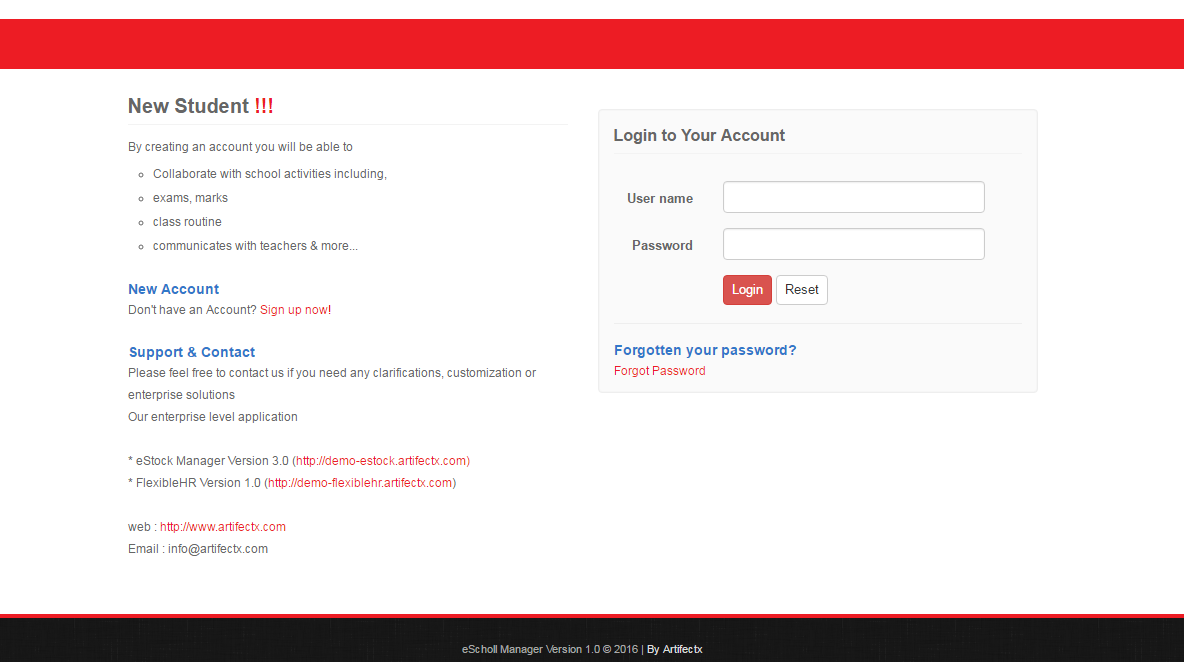Image resolution: width=1184 pixels, height=662 pixels.
Task: Click the Password label text
Action: click(x=662, y=245)
